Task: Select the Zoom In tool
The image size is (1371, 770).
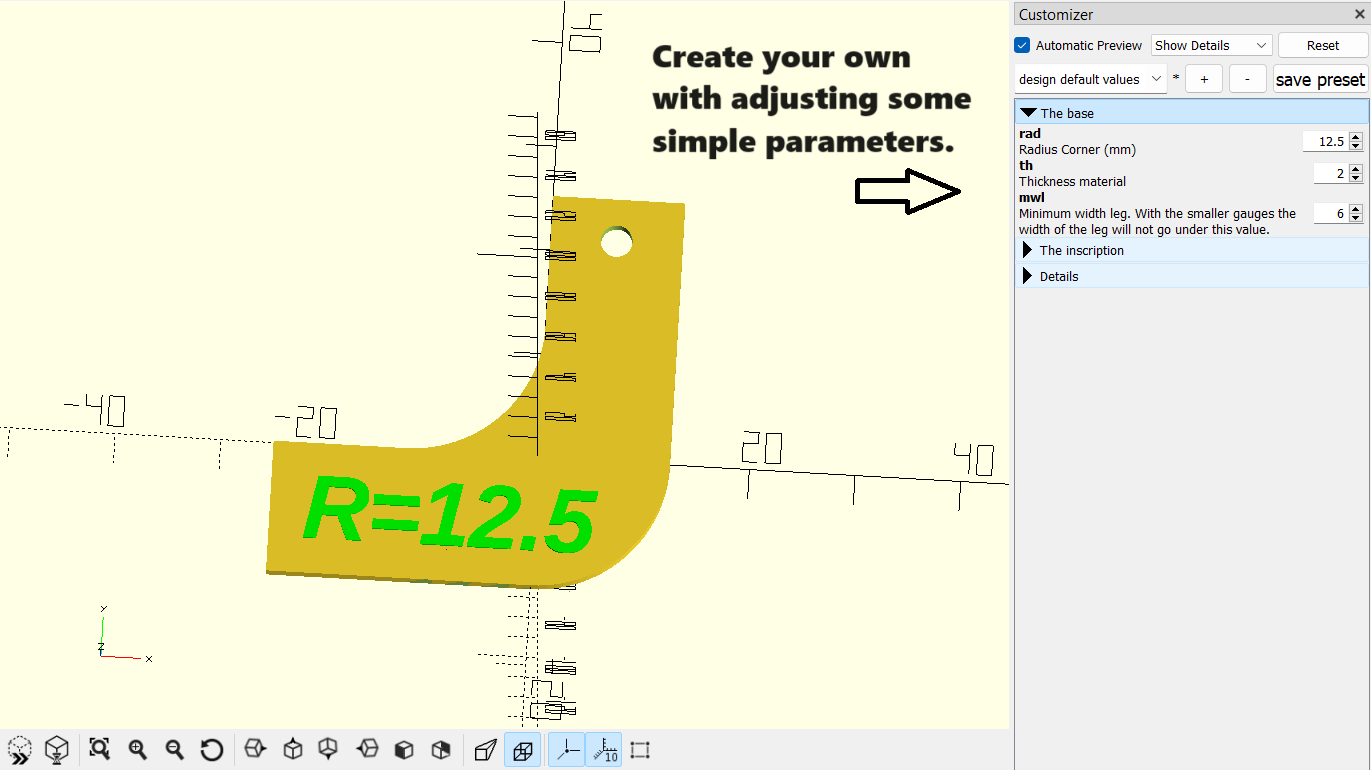Action: [x=137, y=749]
